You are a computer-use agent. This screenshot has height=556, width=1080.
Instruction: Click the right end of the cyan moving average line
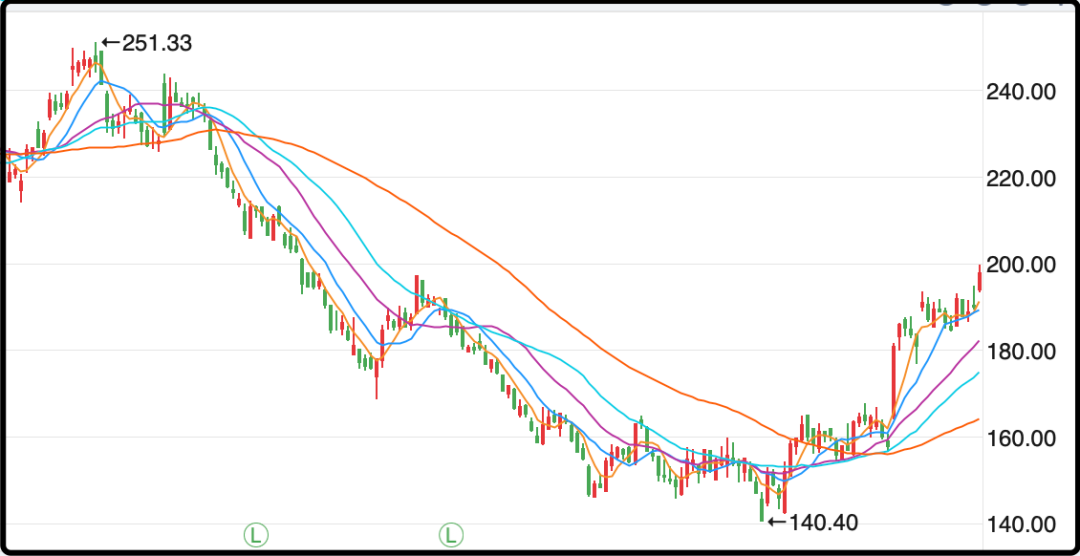(976, 373)
